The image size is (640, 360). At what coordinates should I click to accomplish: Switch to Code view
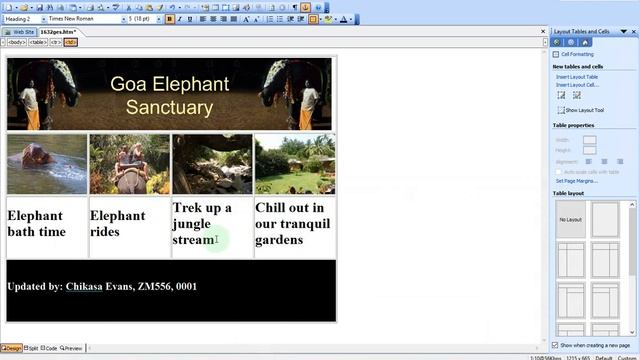pyautogui.click(x=49, y=348)
